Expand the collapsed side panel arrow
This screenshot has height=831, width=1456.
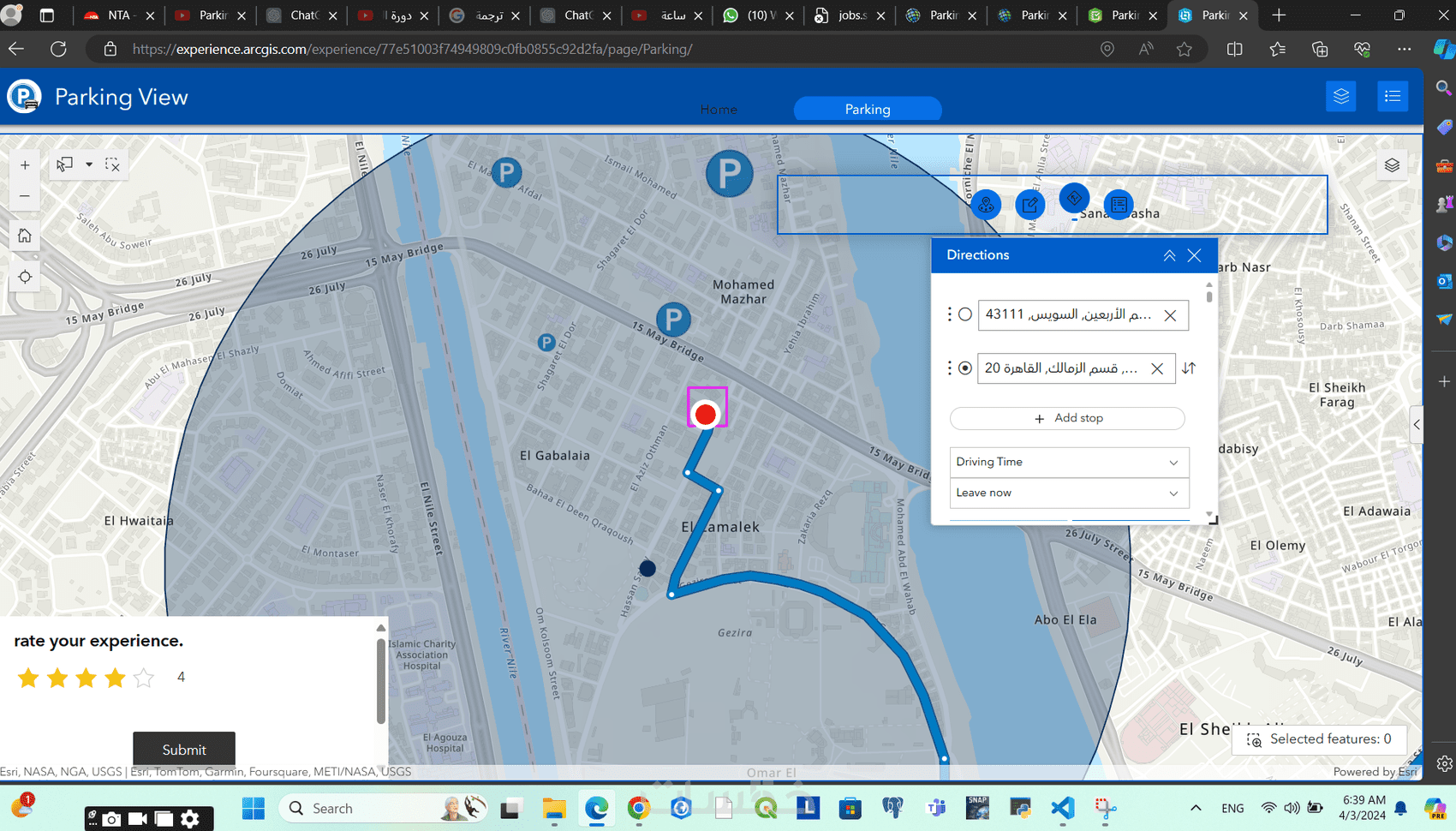pos(1417,424)
